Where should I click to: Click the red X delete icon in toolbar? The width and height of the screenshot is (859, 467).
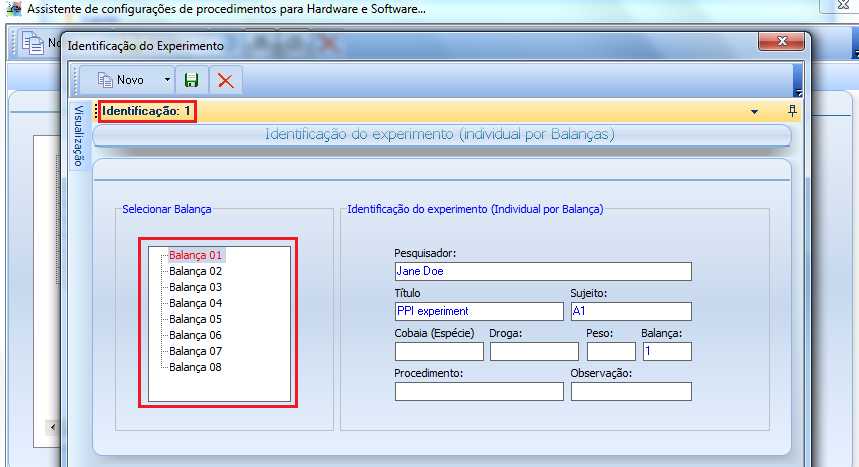(x=225, y=81)
